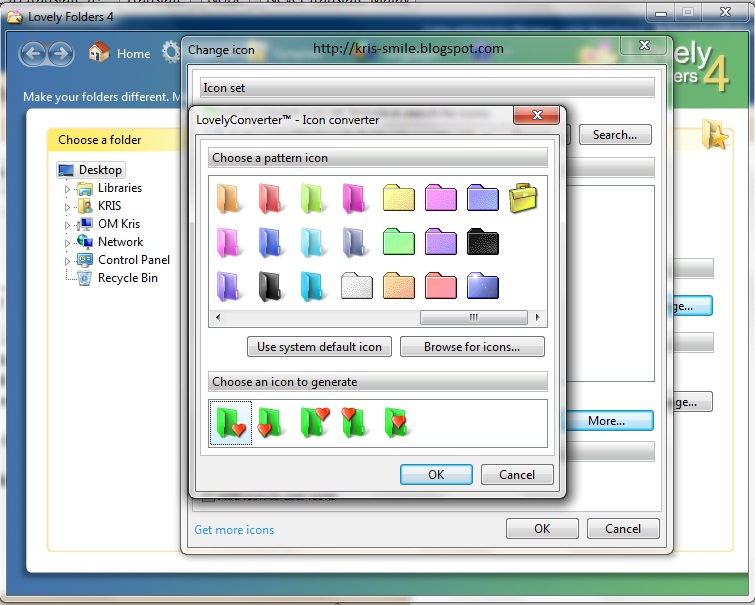
Task: Expand the Network tree node
Action: 67,243
